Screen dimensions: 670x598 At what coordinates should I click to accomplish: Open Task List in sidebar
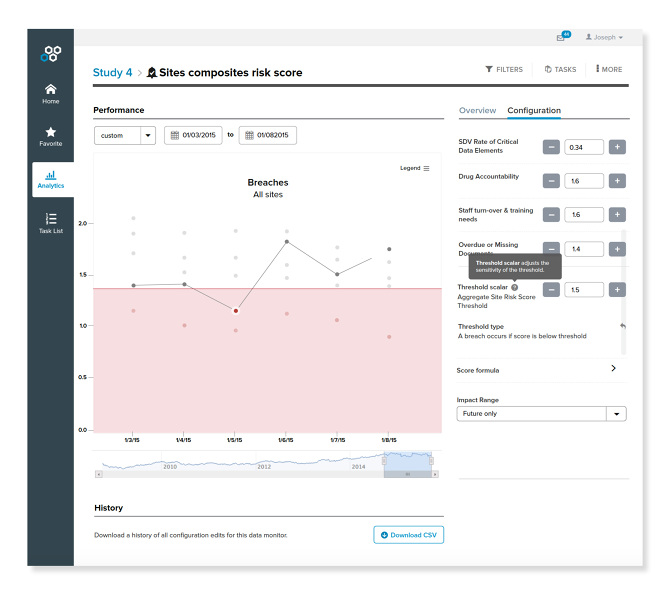click(x=50, y=223)
